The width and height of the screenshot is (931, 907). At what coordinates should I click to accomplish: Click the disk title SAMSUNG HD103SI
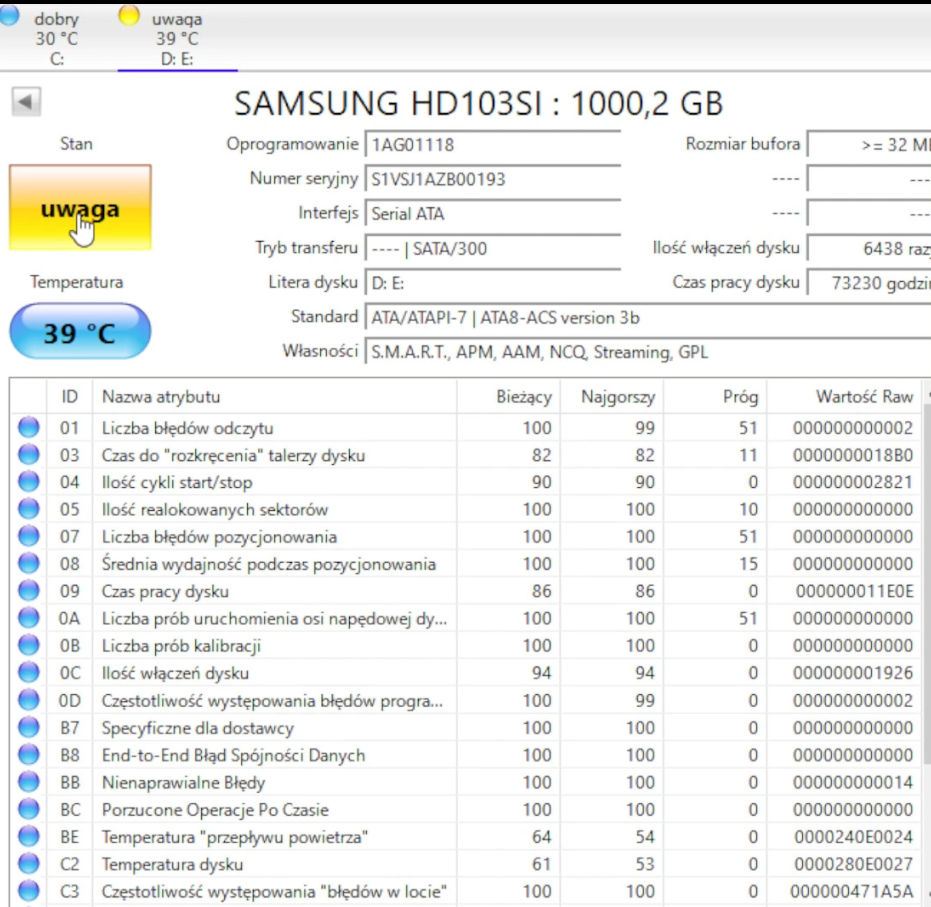[x=479, y=103]
